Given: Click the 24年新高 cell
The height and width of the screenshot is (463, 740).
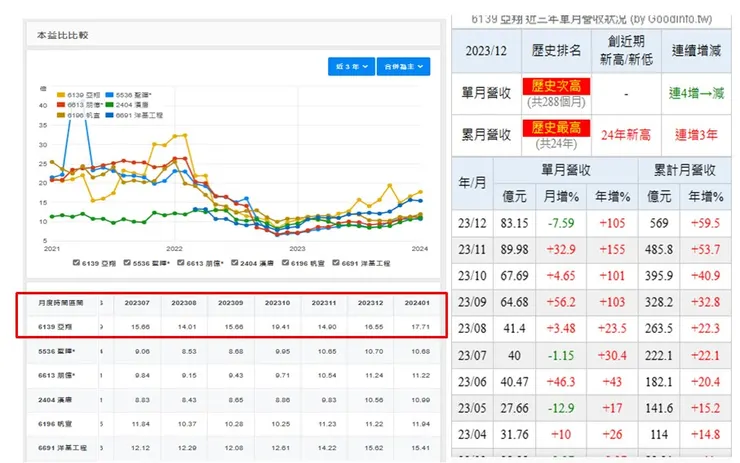Looking at the screenshot, I should point(626,135).
